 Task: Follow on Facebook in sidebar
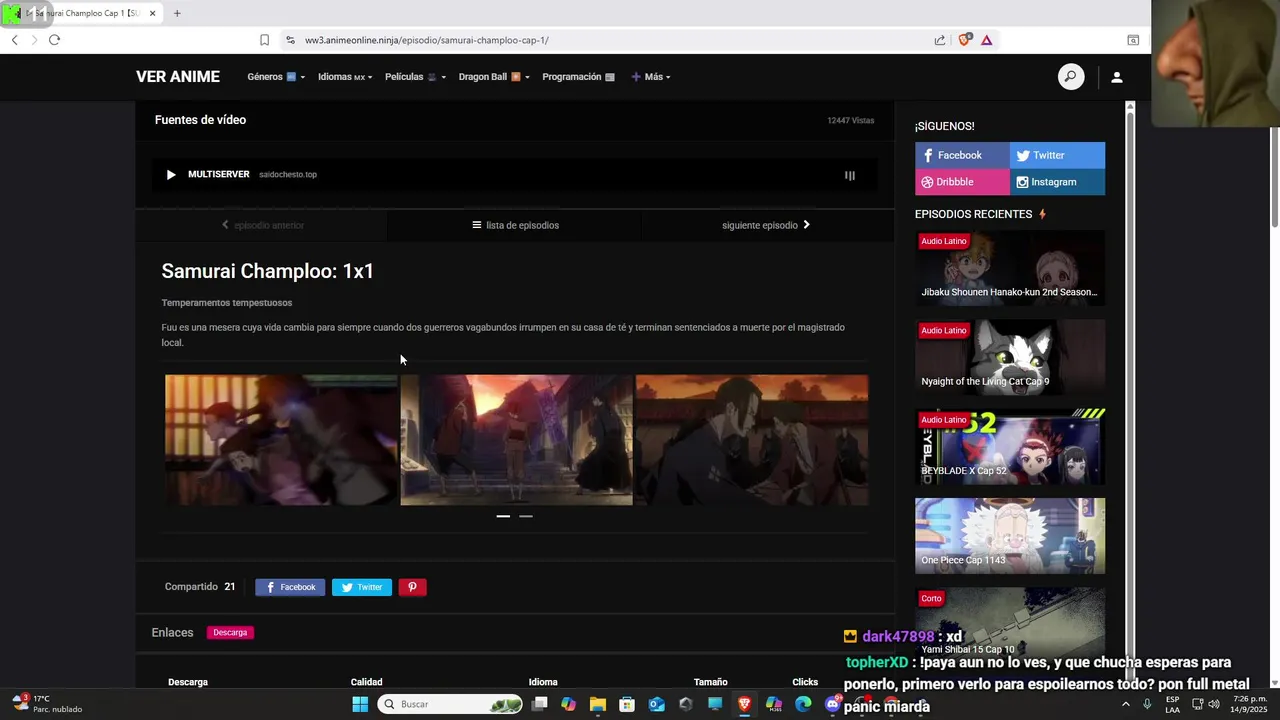point(962,155)
